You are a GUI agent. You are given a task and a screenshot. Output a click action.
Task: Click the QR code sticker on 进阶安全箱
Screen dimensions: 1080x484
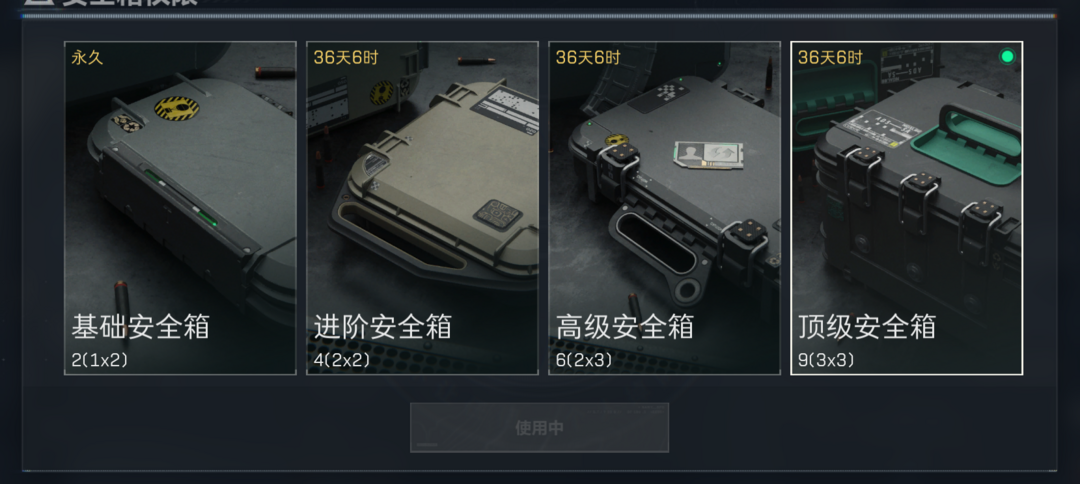pos(497,214)
